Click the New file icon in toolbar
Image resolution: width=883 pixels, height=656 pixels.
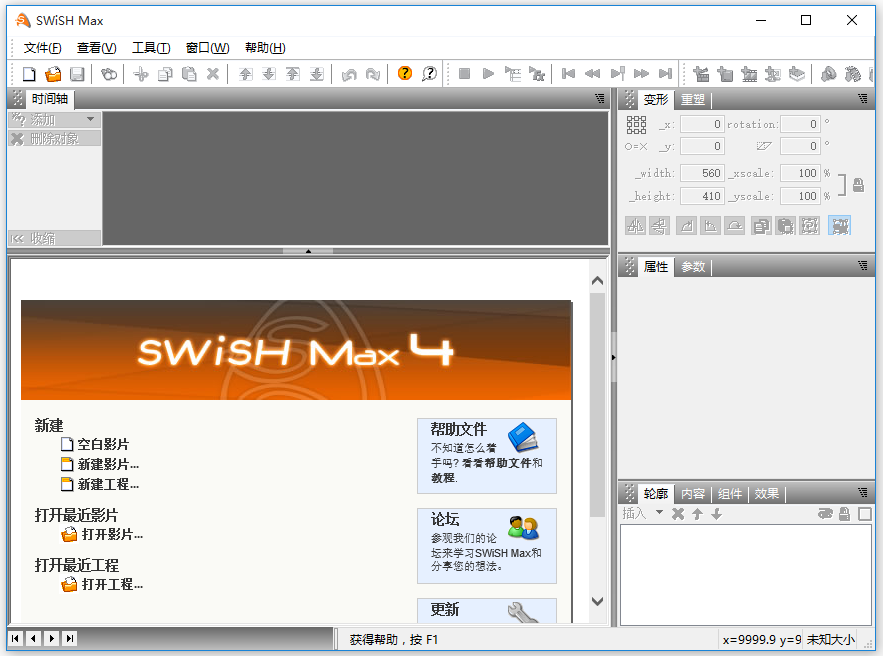(x=29, y=74)
